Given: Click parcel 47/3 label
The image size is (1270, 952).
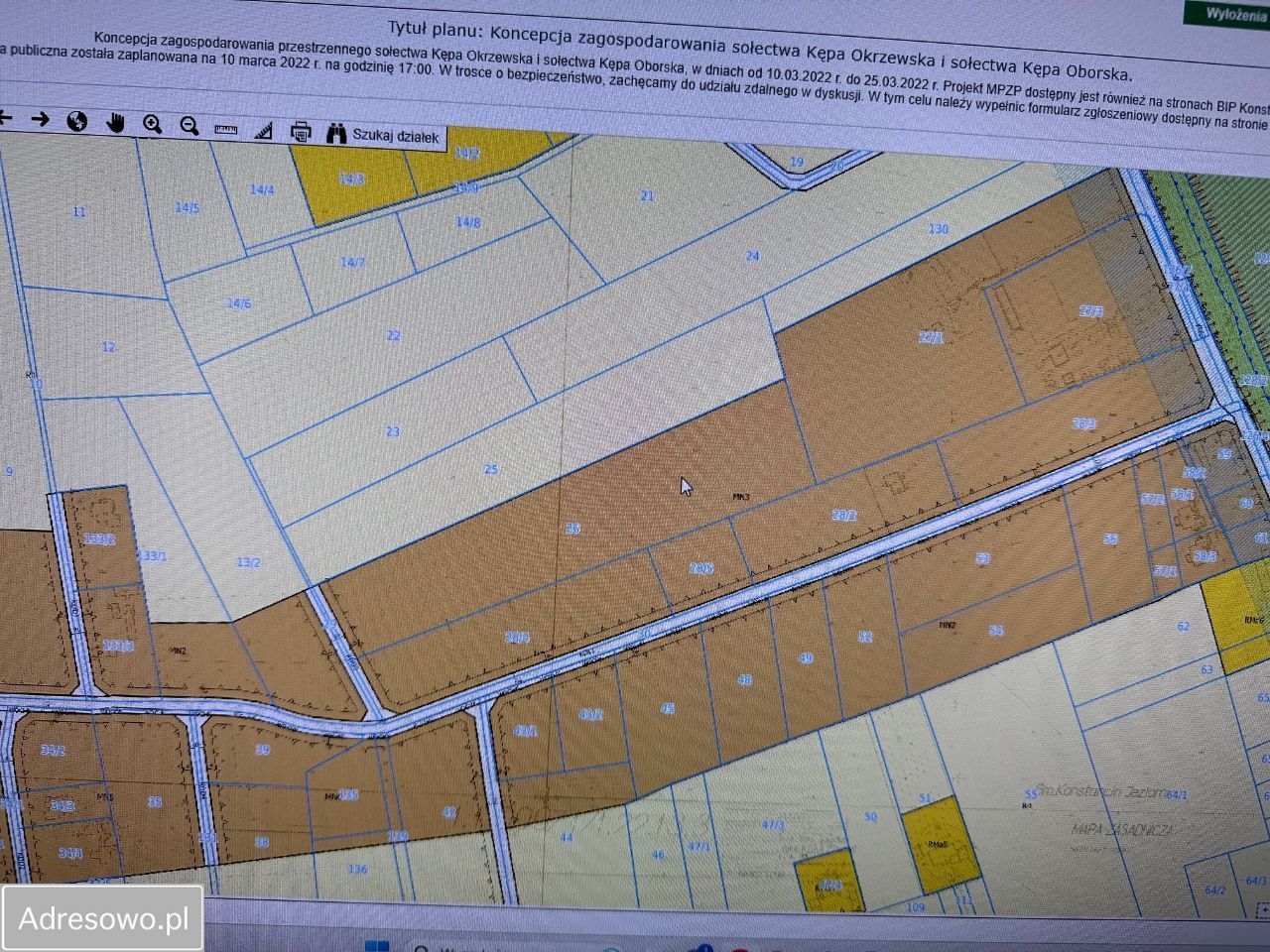Looking at the screenshot, I should click(x=773, y=824).
